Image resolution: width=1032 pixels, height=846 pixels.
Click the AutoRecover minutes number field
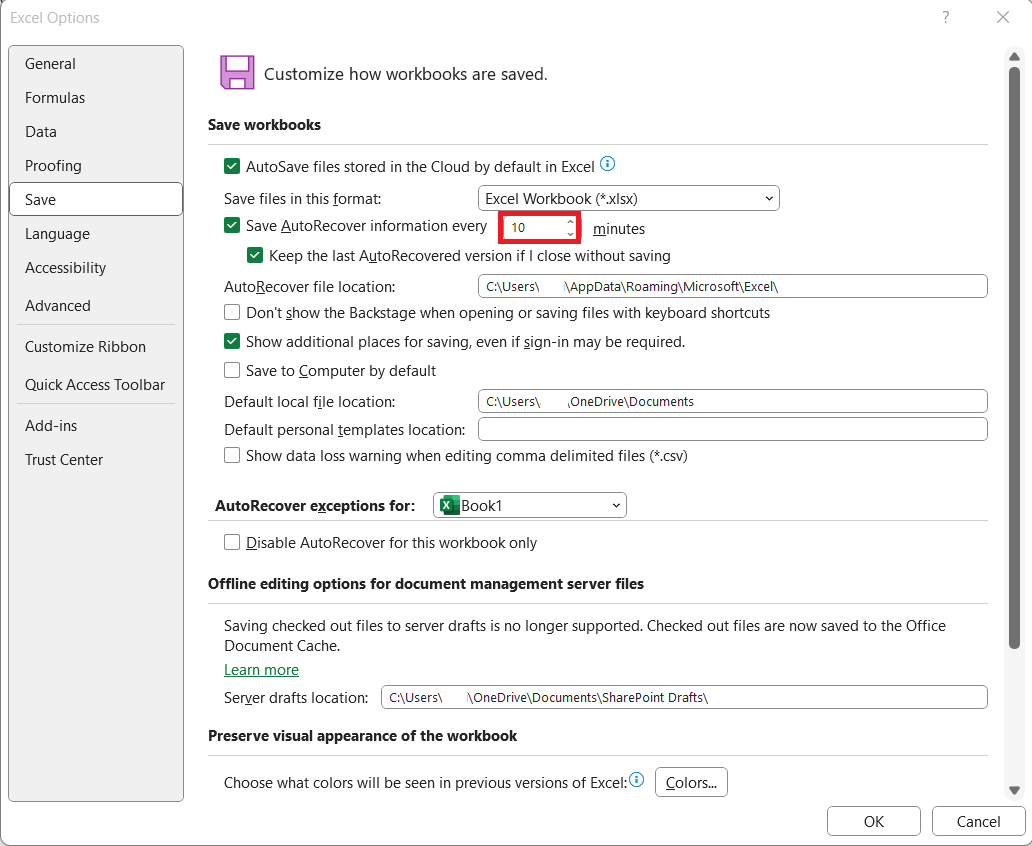click(533, 228)
